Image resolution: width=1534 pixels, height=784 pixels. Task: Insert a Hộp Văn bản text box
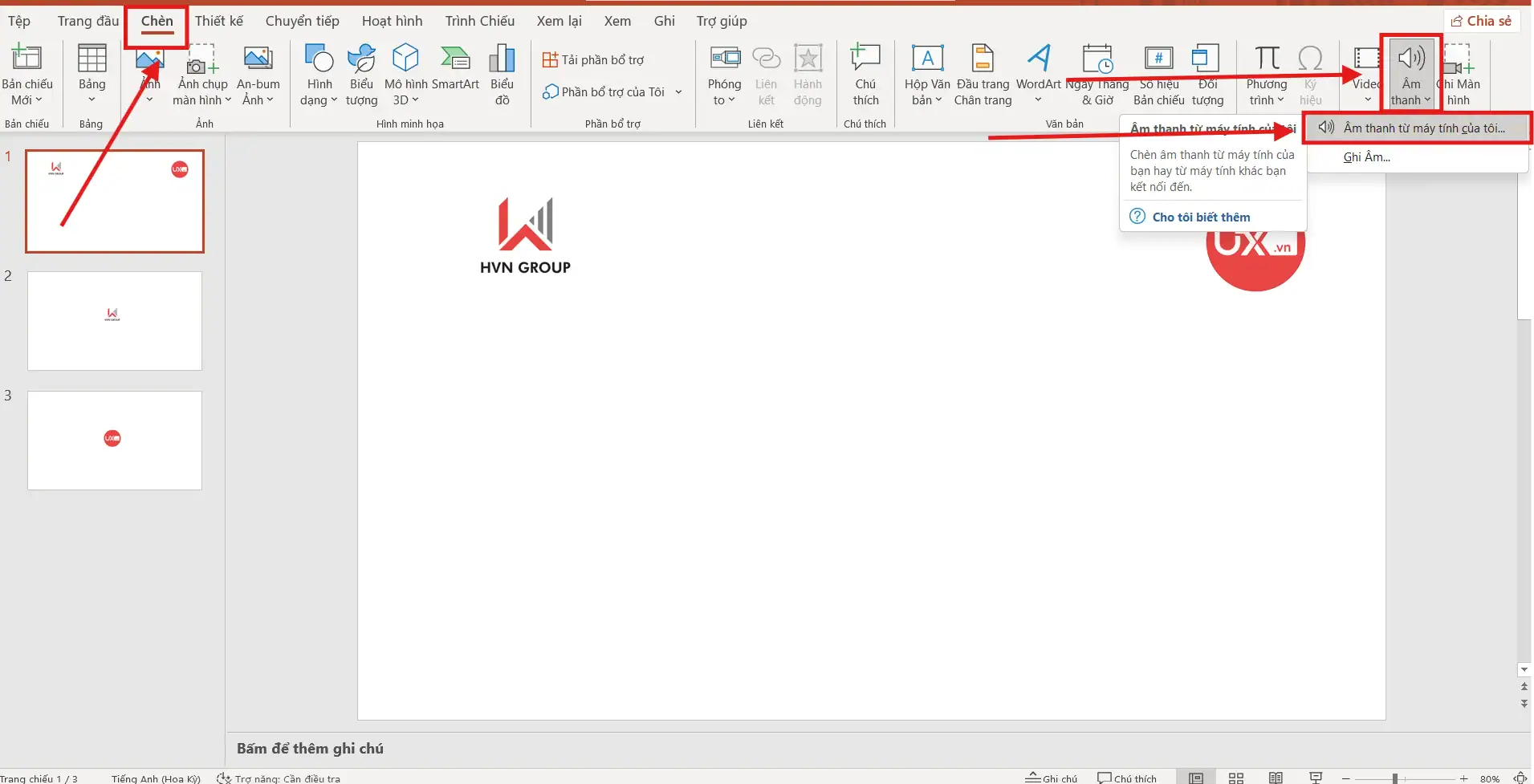(927, 75)
